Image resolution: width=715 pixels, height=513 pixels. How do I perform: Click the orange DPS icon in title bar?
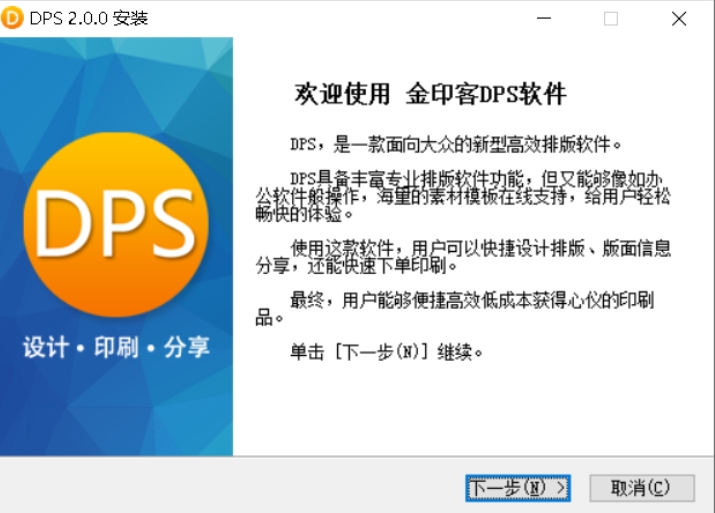click(12, 18)
